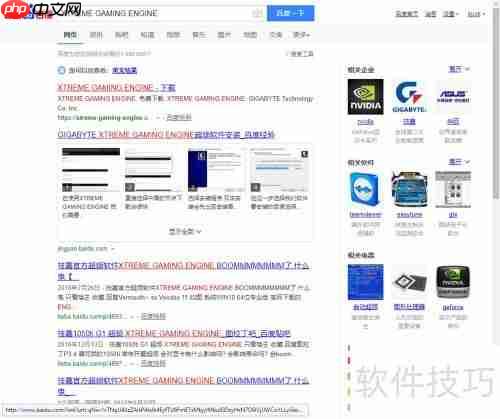Image resolution: width=500 pixels, height=419 pixels.
Task: Expand 显示全部 under the thumbnails
Action: click(185, 231)
